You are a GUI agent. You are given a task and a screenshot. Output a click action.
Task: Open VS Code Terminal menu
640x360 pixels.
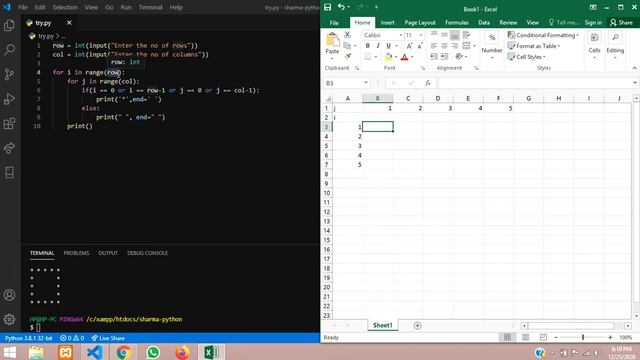click(150, 7)
